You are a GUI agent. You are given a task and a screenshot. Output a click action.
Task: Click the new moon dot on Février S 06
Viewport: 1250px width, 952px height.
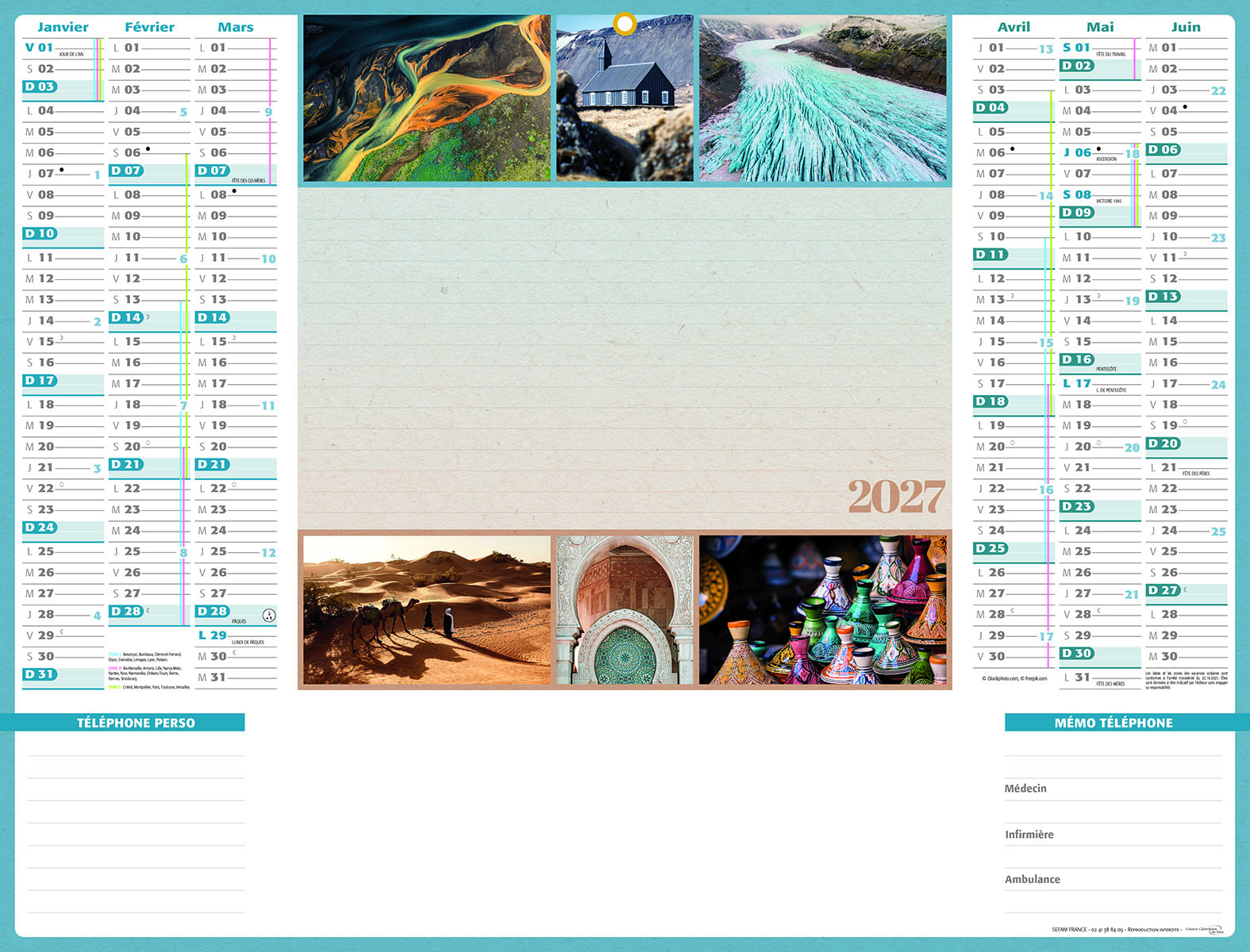click(148, 149)
